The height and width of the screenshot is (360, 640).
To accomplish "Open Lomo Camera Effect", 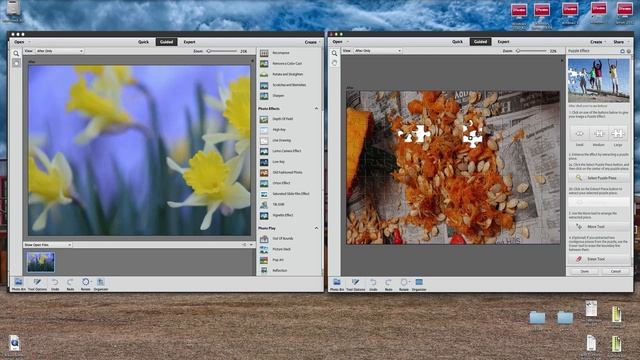I will pos(287,151).
